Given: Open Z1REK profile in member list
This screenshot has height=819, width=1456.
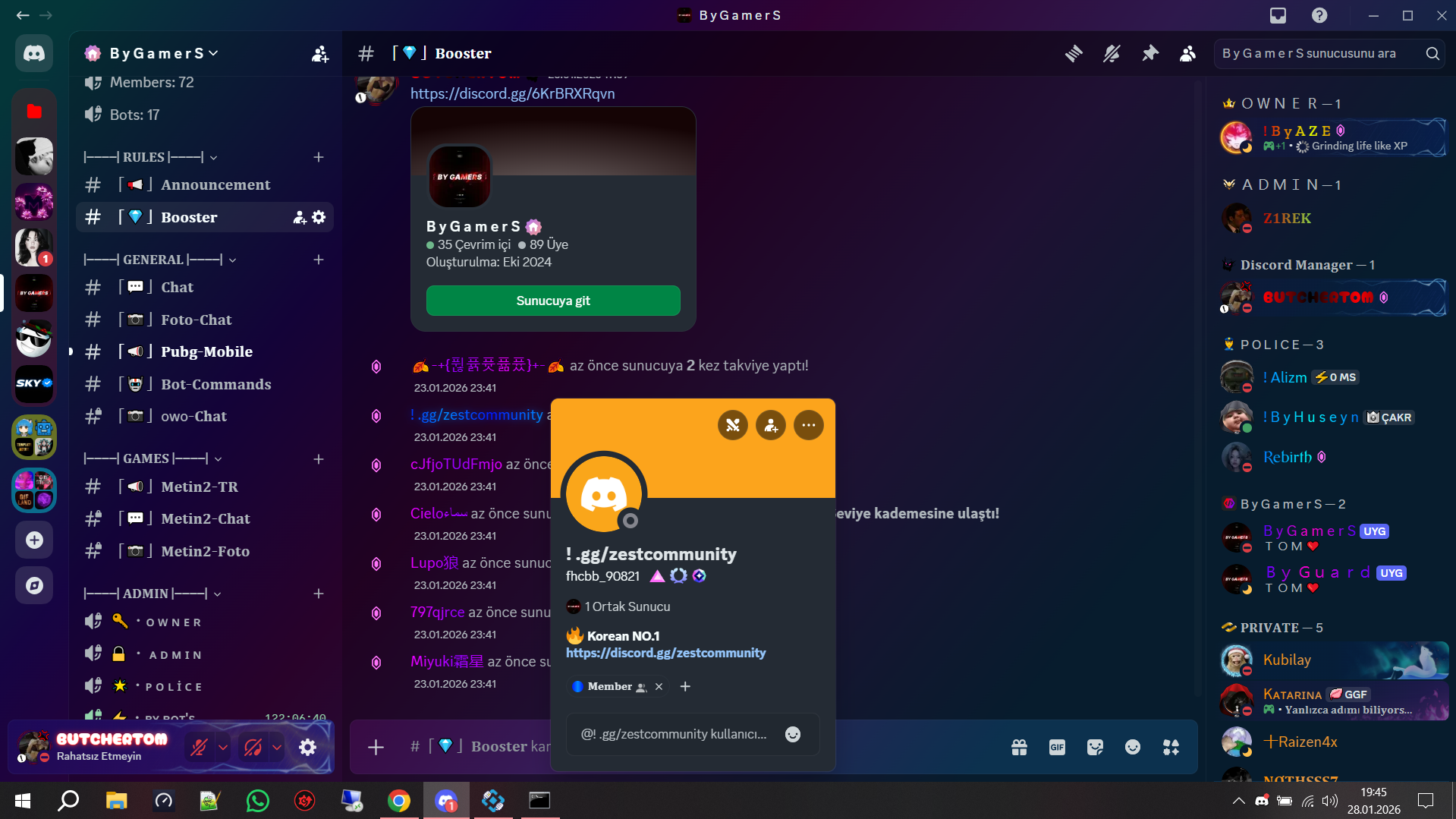Looking at the screenshot, I should (x=1332, y=219).
